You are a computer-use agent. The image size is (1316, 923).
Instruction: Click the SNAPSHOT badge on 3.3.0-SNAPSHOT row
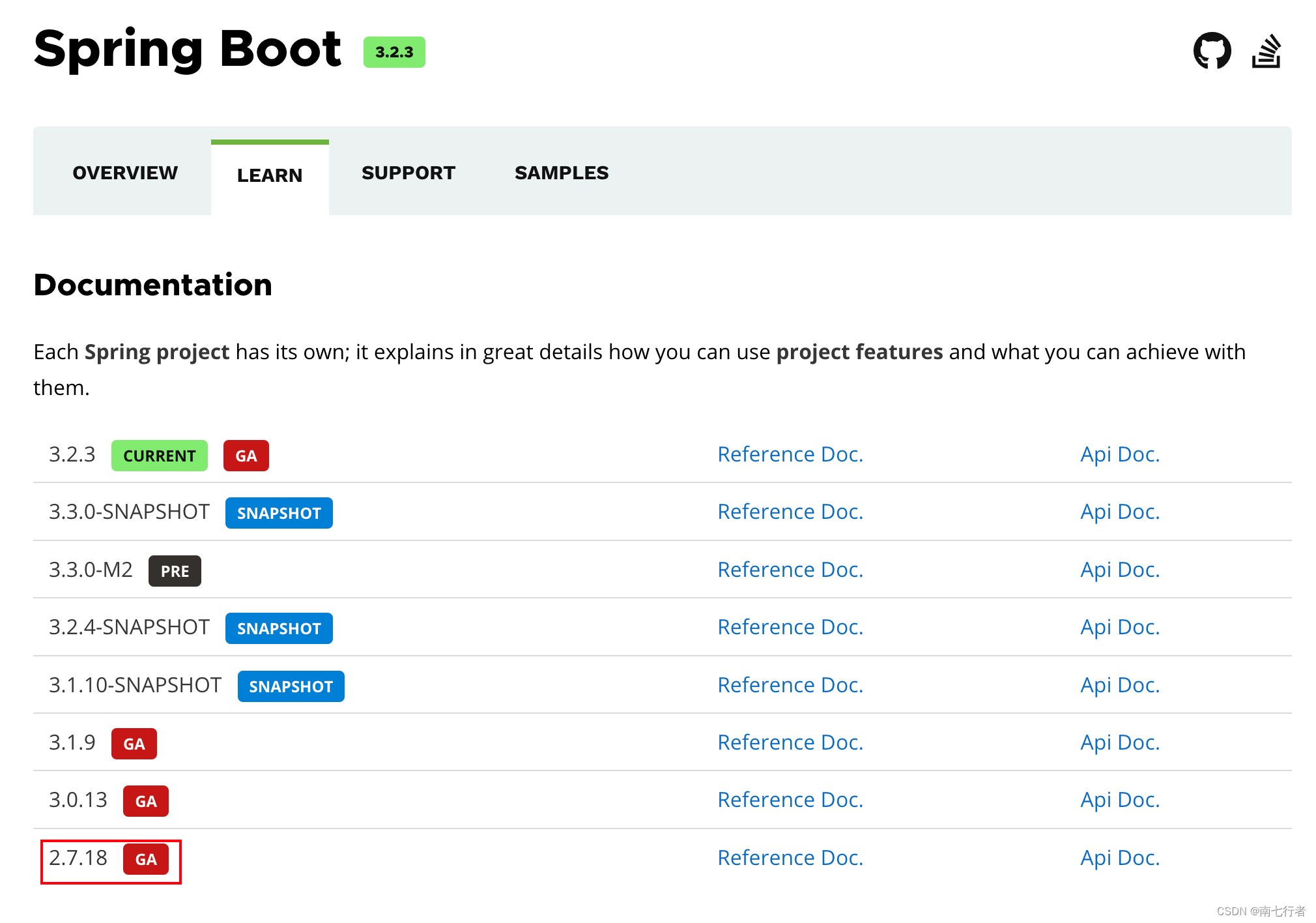(x=279, y=513)
